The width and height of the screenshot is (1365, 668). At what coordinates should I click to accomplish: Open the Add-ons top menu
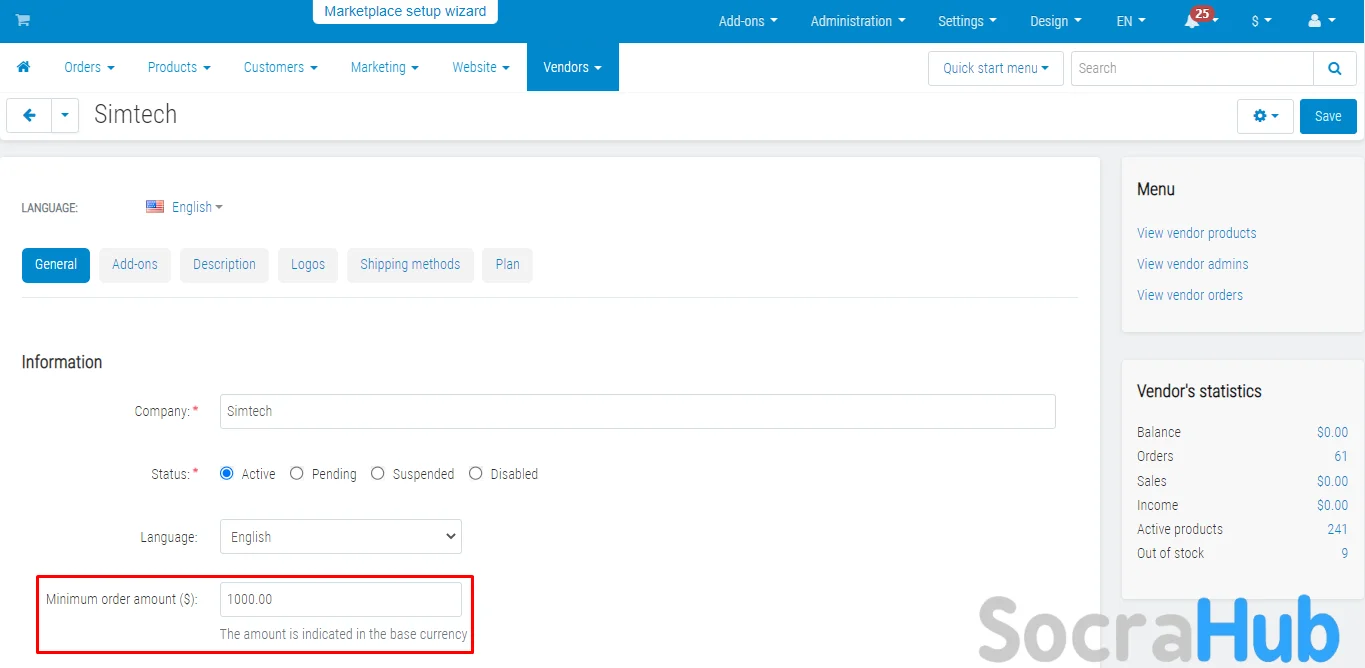[x=747, y=21]
